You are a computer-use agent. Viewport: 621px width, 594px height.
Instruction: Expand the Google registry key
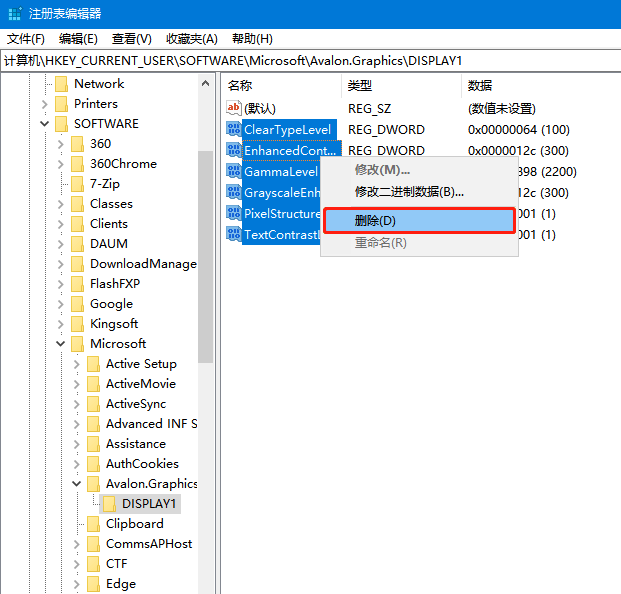[x=61, y=304]
